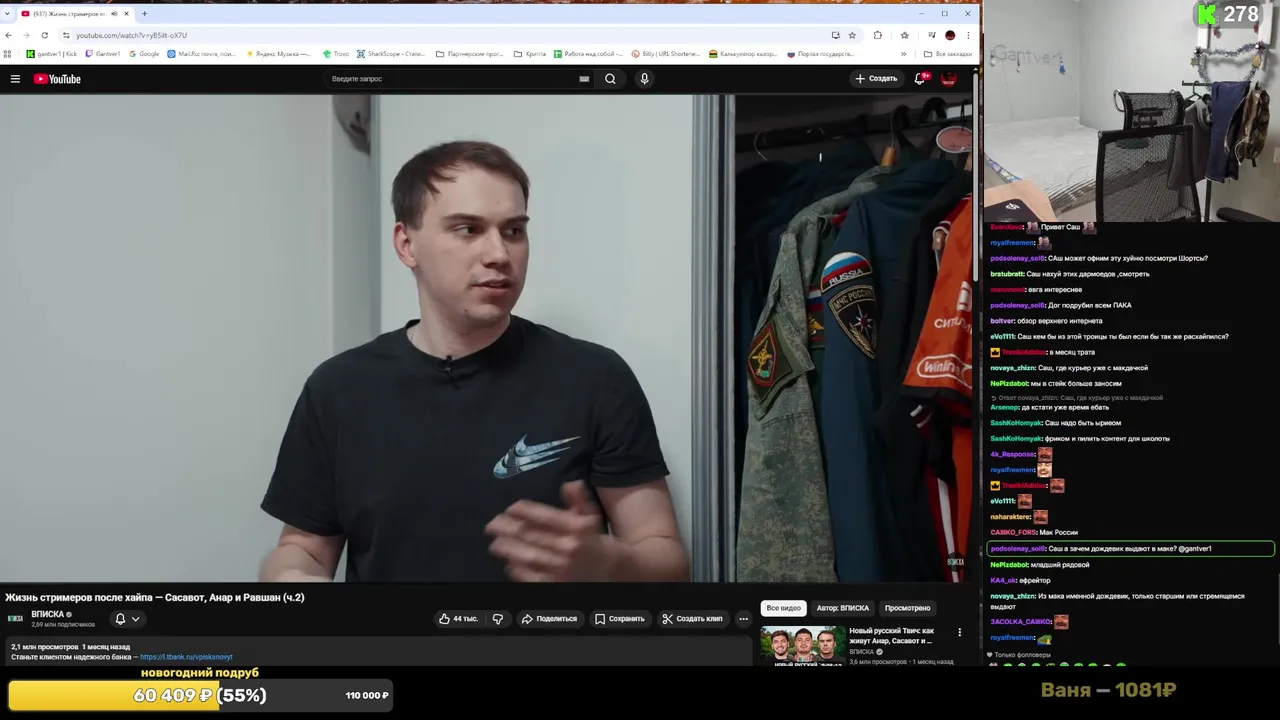Open the Chrome profile avatar
1280x720 pixels.
pos(950,35)
